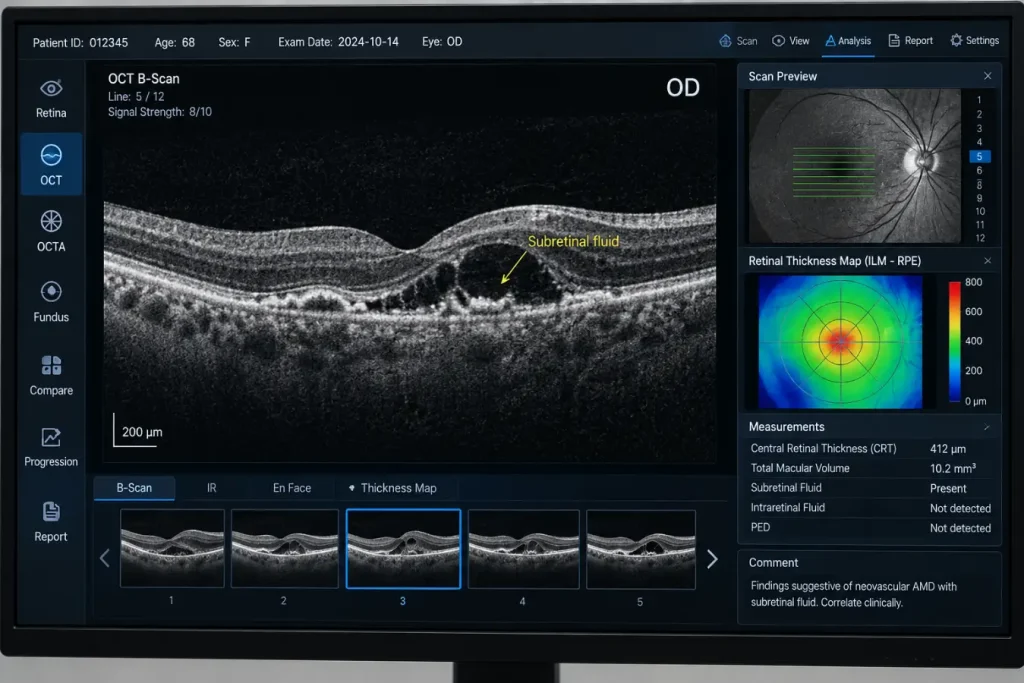Screen dimensions: 1024x683
Task: Select the IR view tab
Action: click(x=212, y=488)
